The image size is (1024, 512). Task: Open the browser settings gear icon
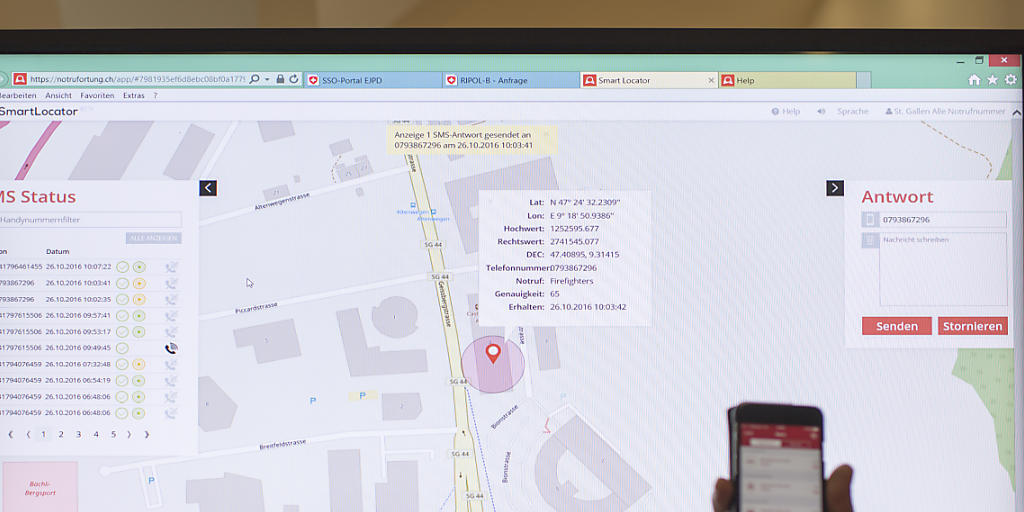(x=1011, y=80)
